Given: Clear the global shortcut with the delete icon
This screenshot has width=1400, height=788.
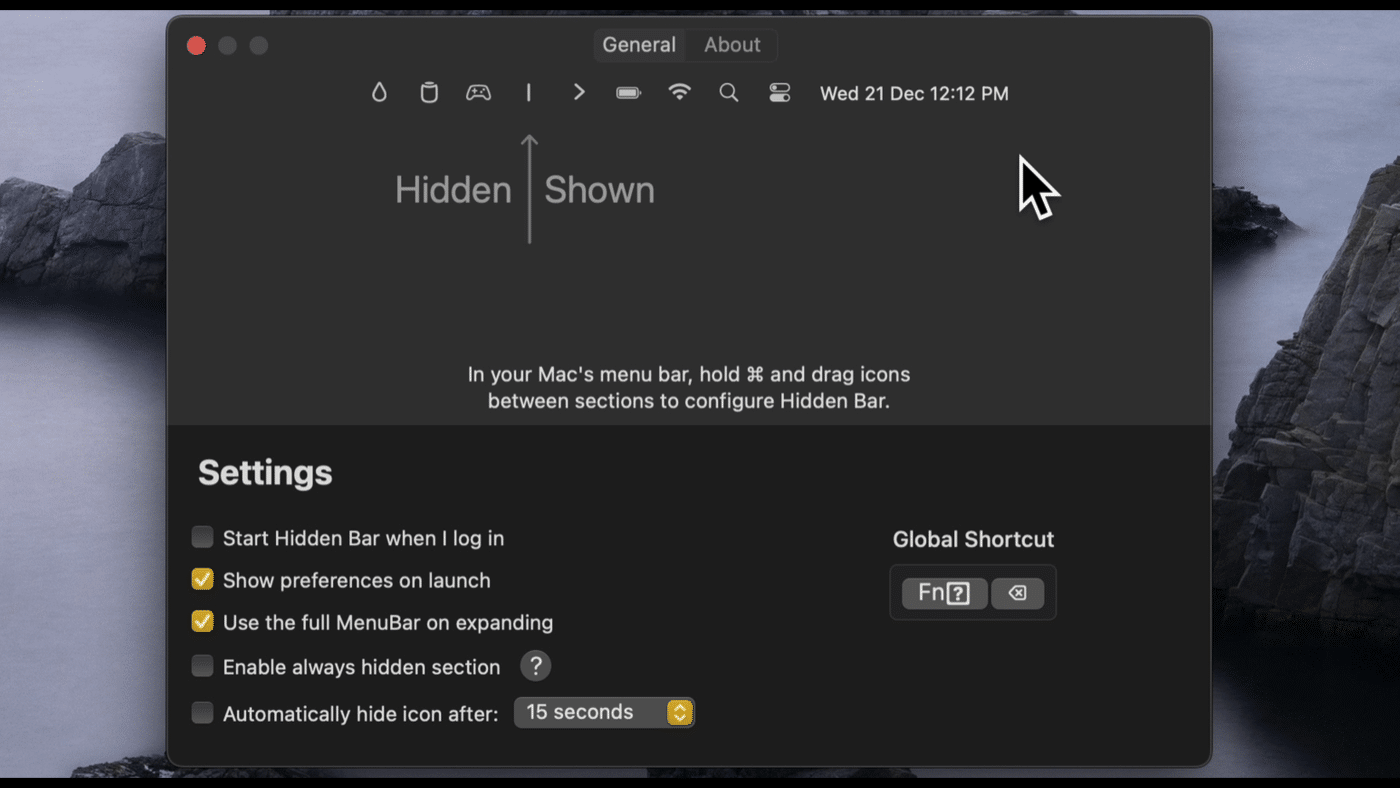Looking at the screenshot, I should coord(1018,593).
